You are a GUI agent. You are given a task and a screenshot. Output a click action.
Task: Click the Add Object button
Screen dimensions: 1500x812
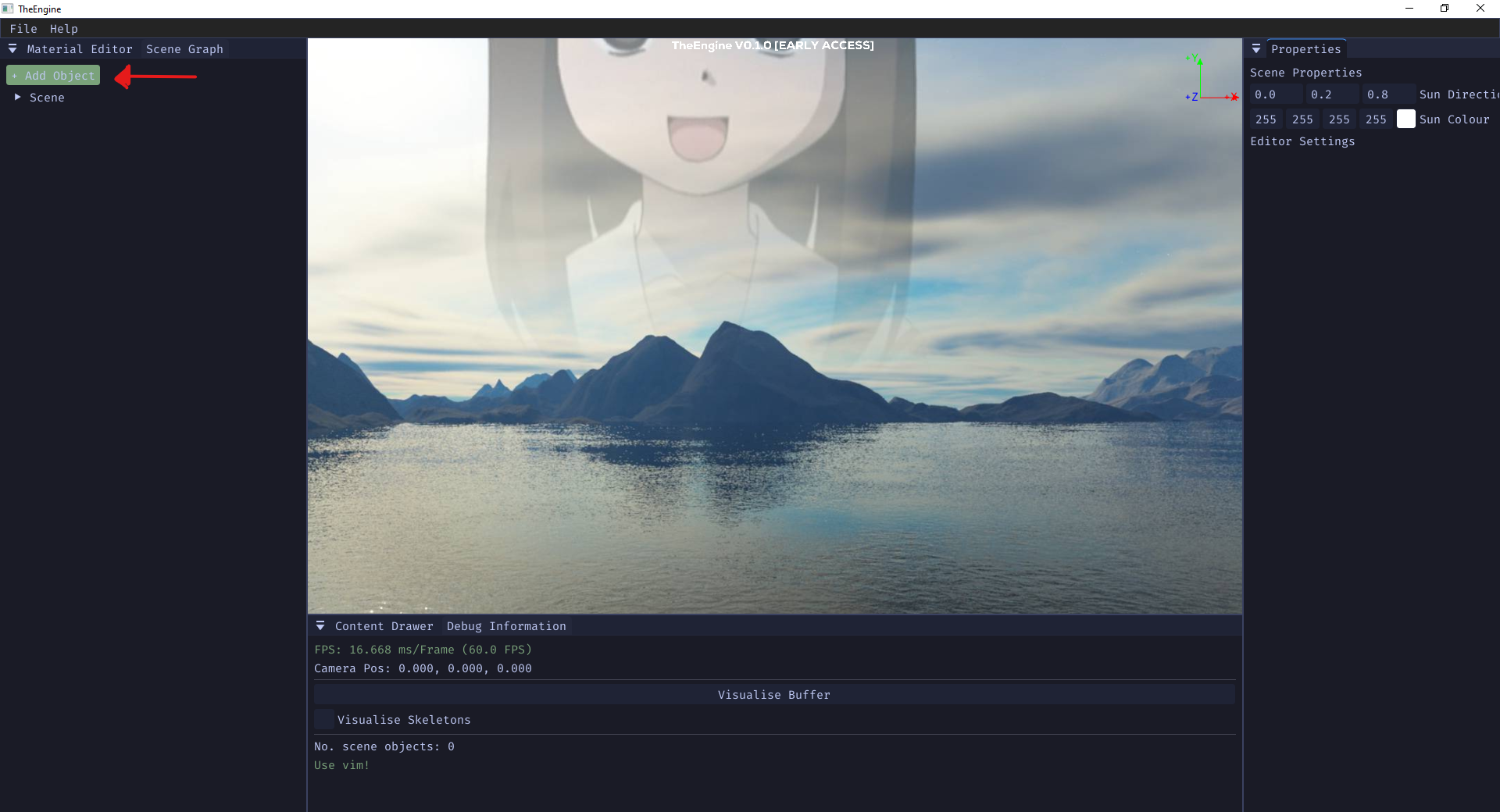53,76
